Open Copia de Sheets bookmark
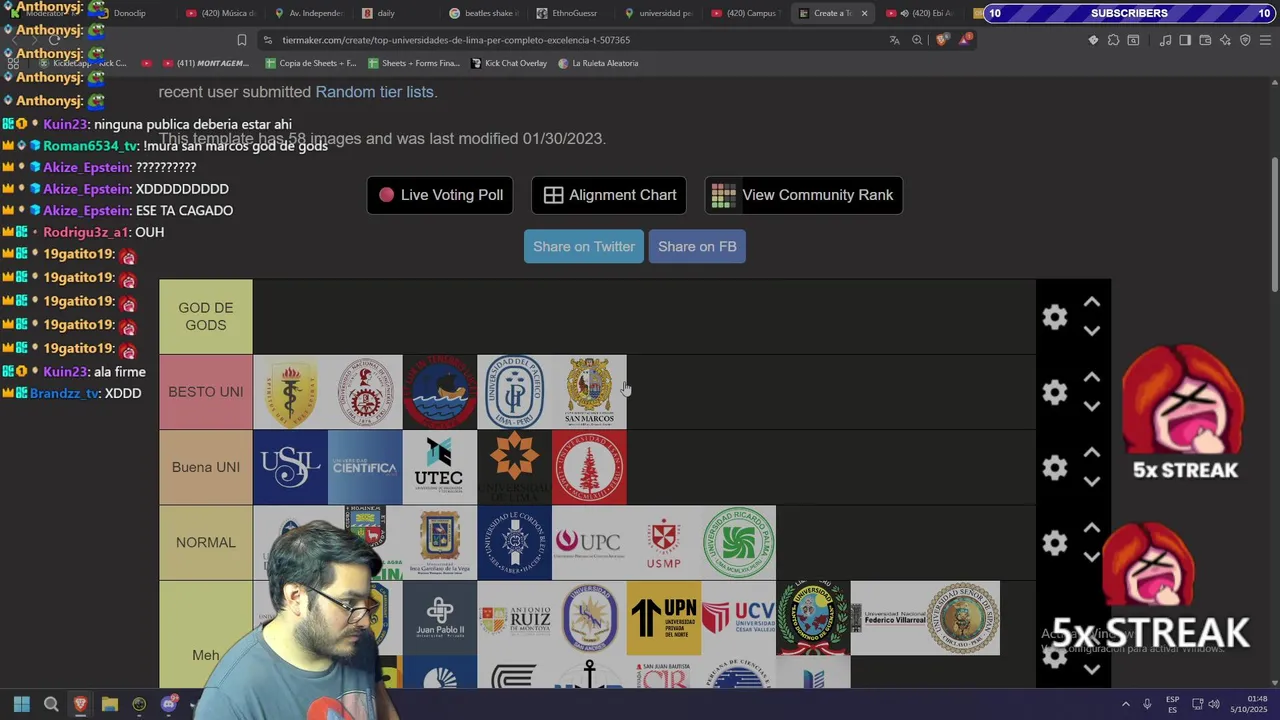Screen dimensions: 1280x720 311,63
